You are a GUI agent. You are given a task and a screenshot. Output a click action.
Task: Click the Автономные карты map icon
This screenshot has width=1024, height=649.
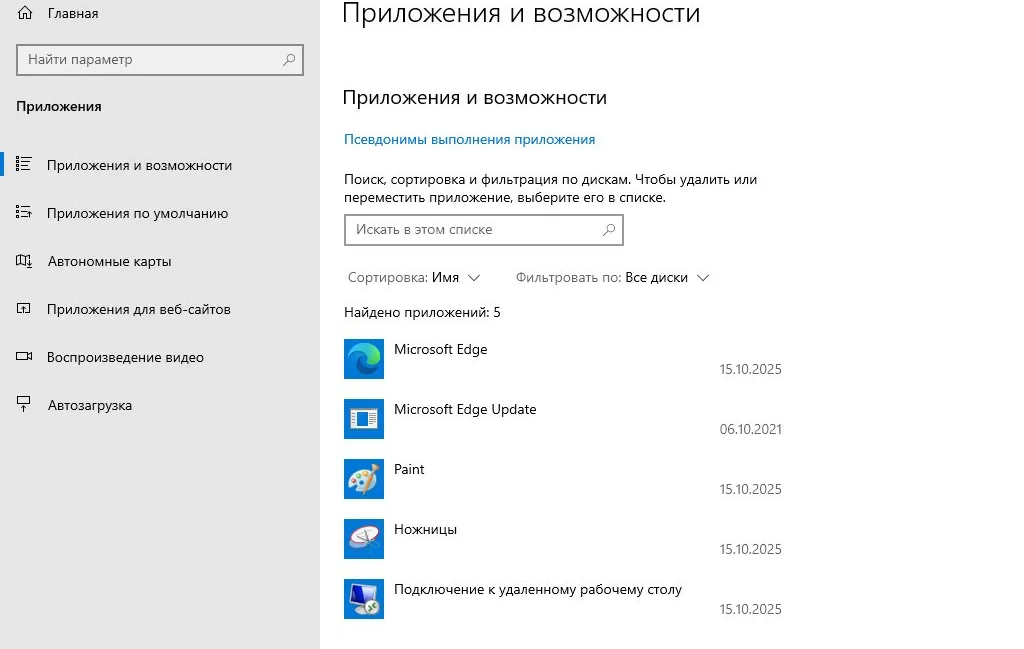click(x=25, y=262)
